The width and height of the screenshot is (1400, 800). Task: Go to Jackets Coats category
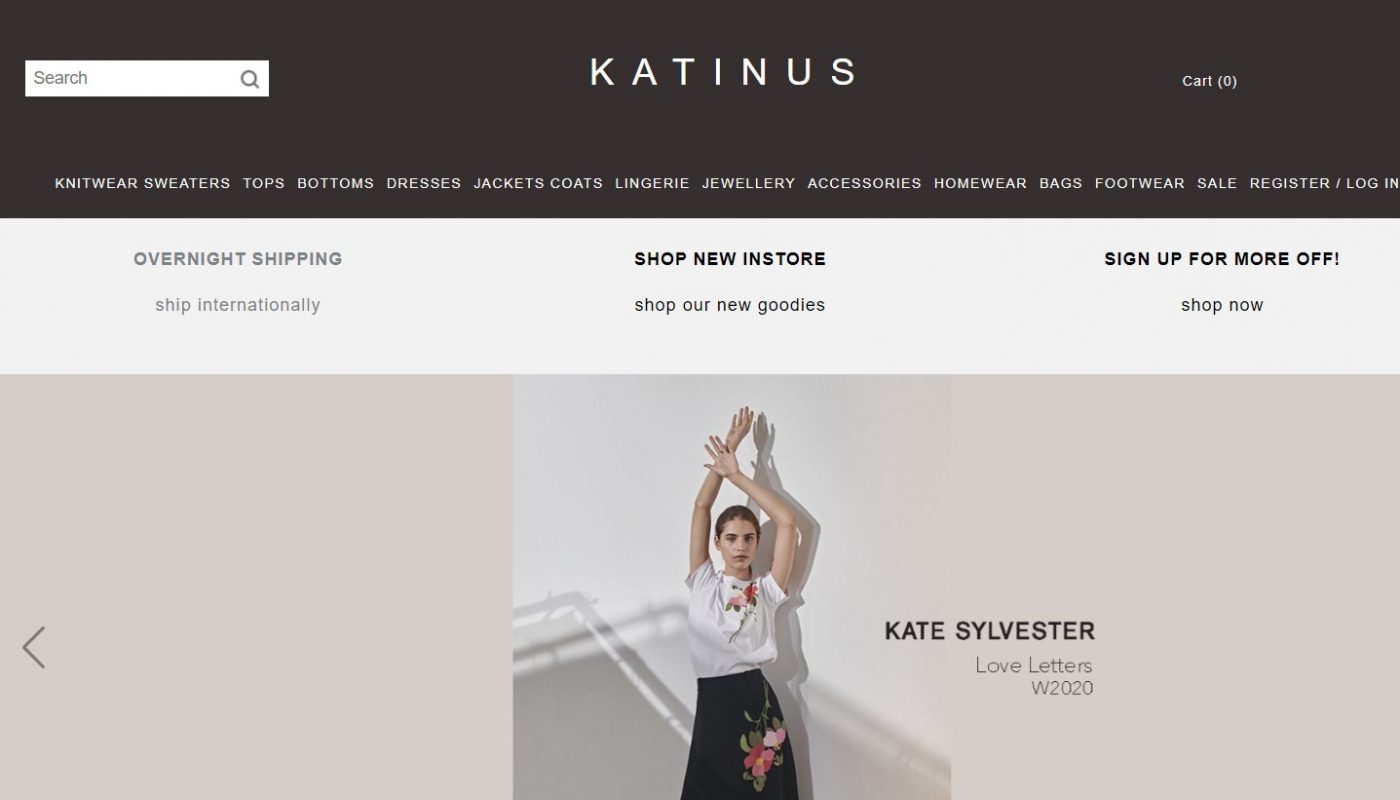538,183
